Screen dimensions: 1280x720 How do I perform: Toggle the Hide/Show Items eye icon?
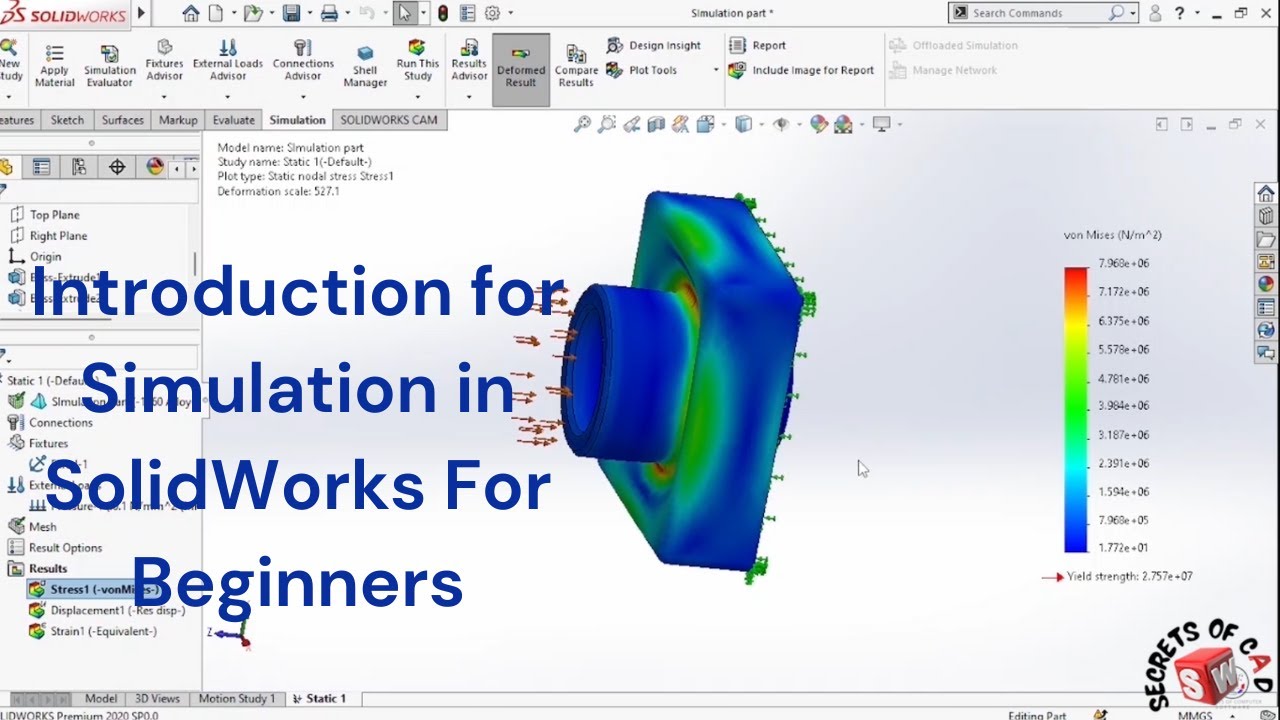(x=781, y=124)
